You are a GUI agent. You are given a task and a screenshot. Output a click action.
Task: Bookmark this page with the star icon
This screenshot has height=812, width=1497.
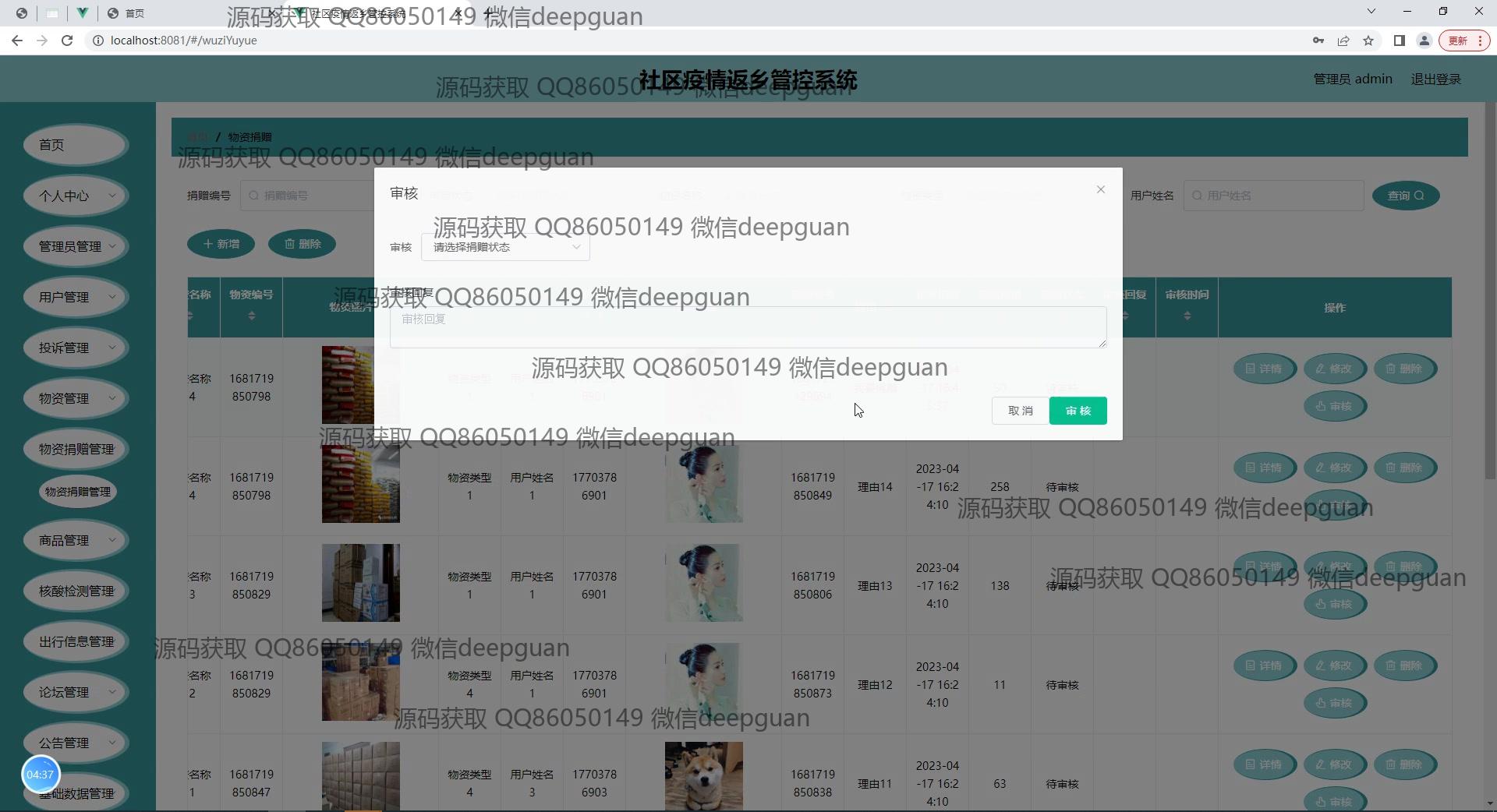point(1368,41)
